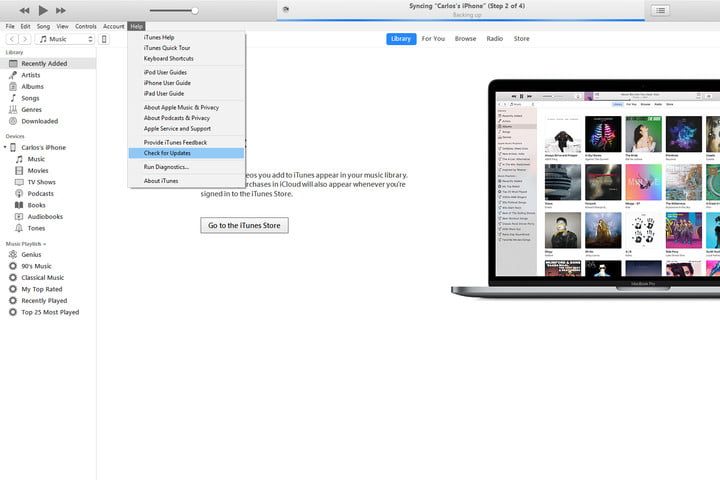Click the Tones bell icon in the sidebar
Screen dimensions: 720x480
pyautogui.click(x=17, y=228)
